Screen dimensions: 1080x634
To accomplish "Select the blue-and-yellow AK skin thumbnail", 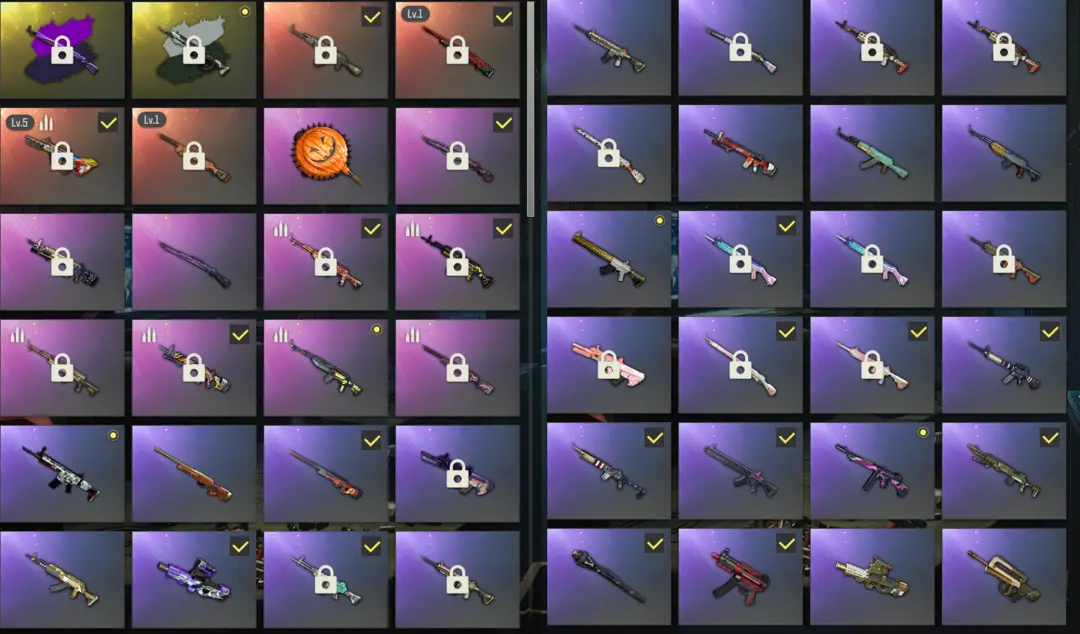I will click(x=1004, y=154).
